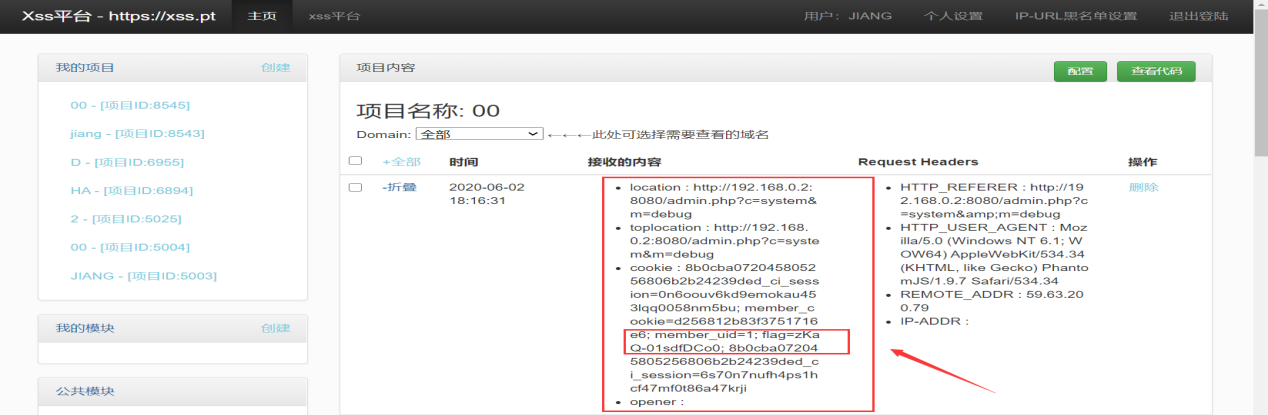1268x415 pixels.
Task: Open project JIANG - [项目ID:5003]
Action: 143,275
